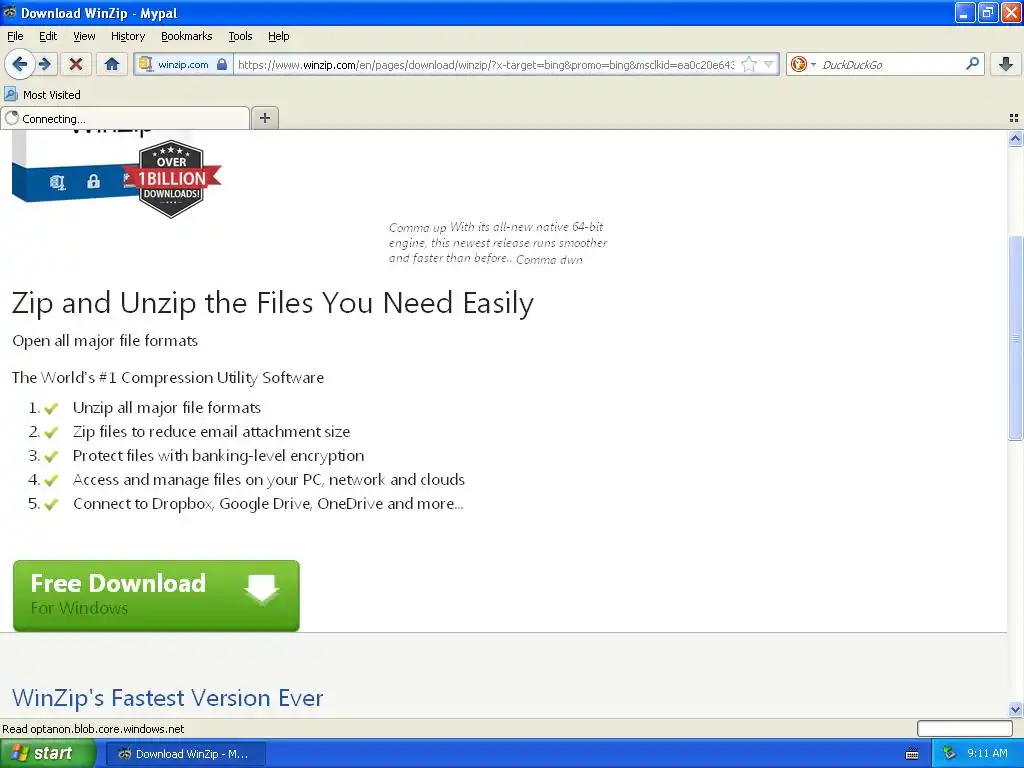The height and width of the screenshot is (768, 1024).
Task: Open the Downloads arrow button
Action: click(1006, 64)
